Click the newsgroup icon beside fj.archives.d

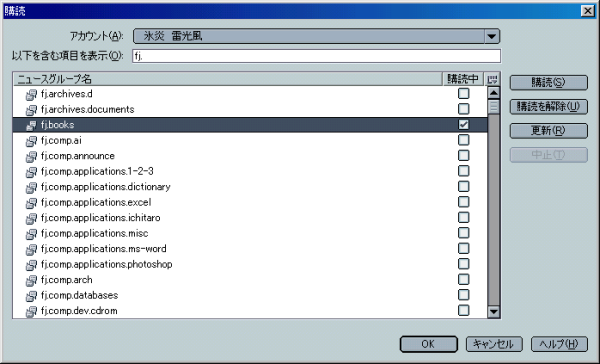tap(31, 94)
